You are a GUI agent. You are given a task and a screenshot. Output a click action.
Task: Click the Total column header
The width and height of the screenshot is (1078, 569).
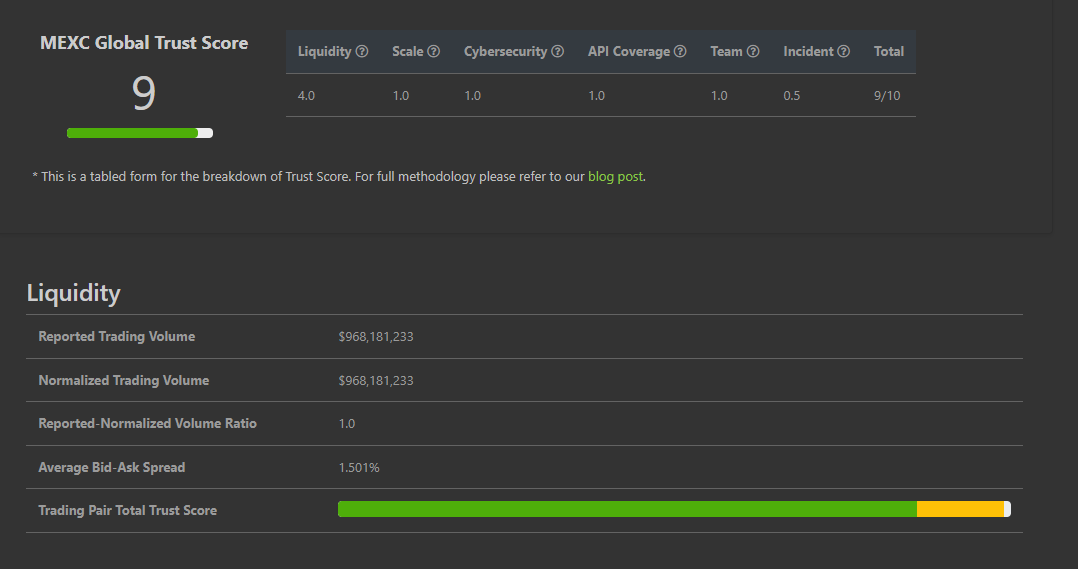(x=888, y=52)
